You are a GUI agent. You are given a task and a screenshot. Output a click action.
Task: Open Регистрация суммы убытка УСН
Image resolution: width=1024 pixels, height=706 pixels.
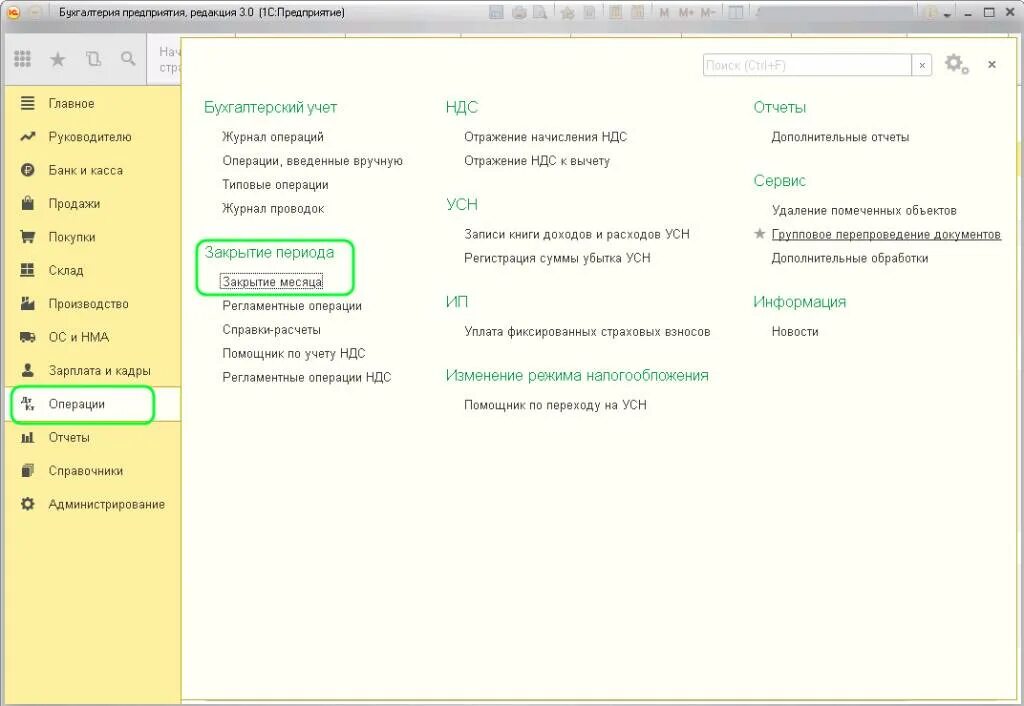click(x=557, y=257)
